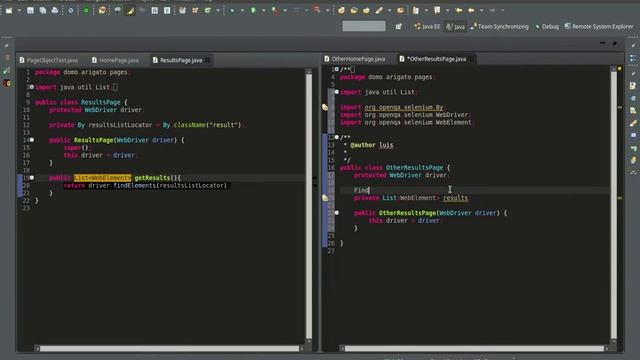Screen dimensions: 640x360
Task: Switch to Team Synchronizing perspective
Action: [500, 27]
